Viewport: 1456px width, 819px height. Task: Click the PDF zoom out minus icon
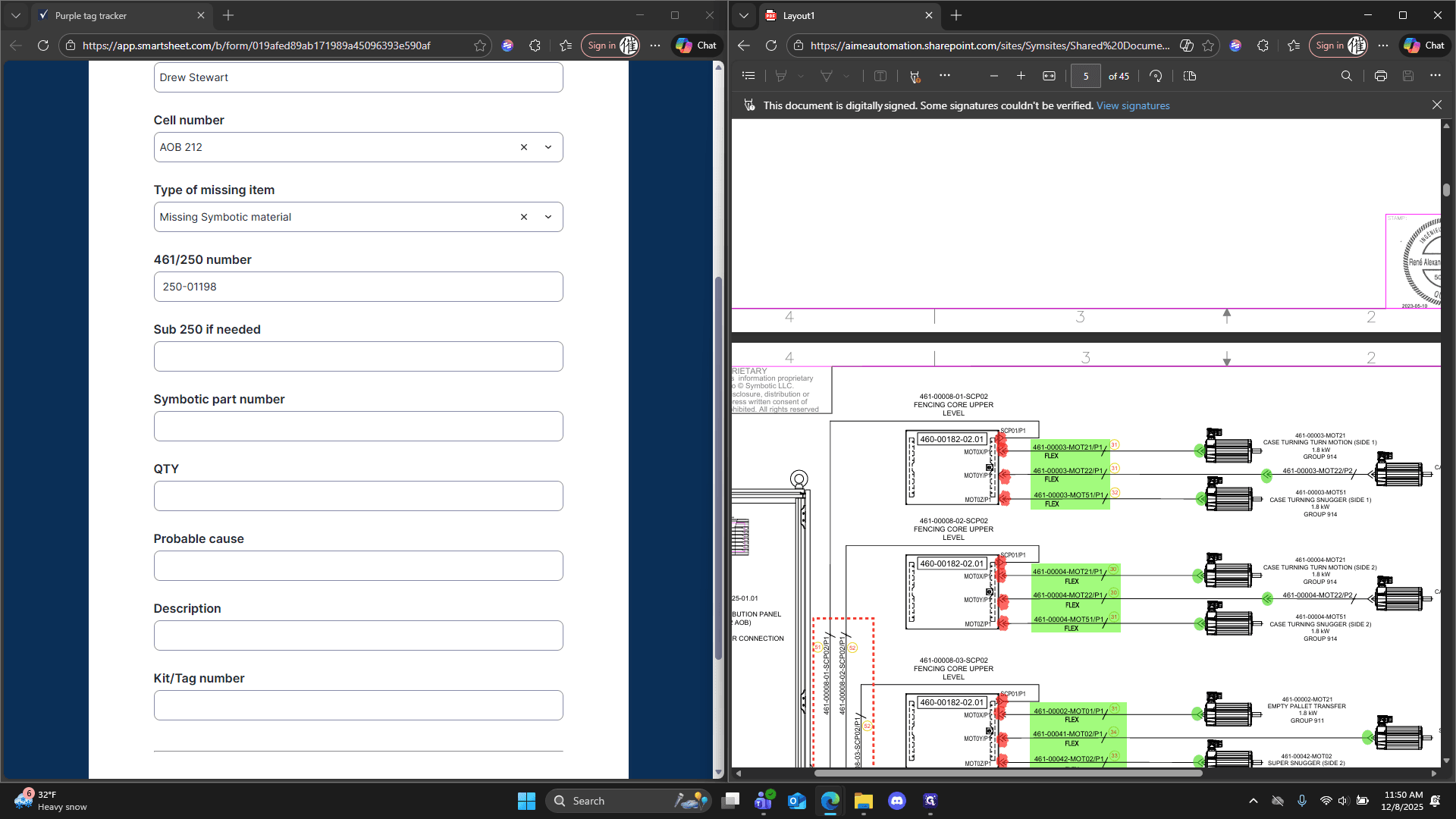click(993, 76)
